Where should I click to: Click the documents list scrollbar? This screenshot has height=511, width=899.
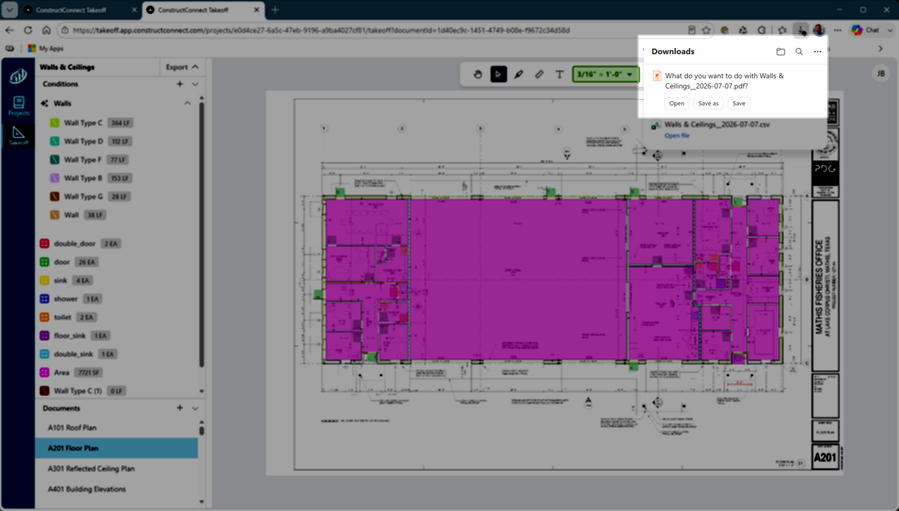201,429
